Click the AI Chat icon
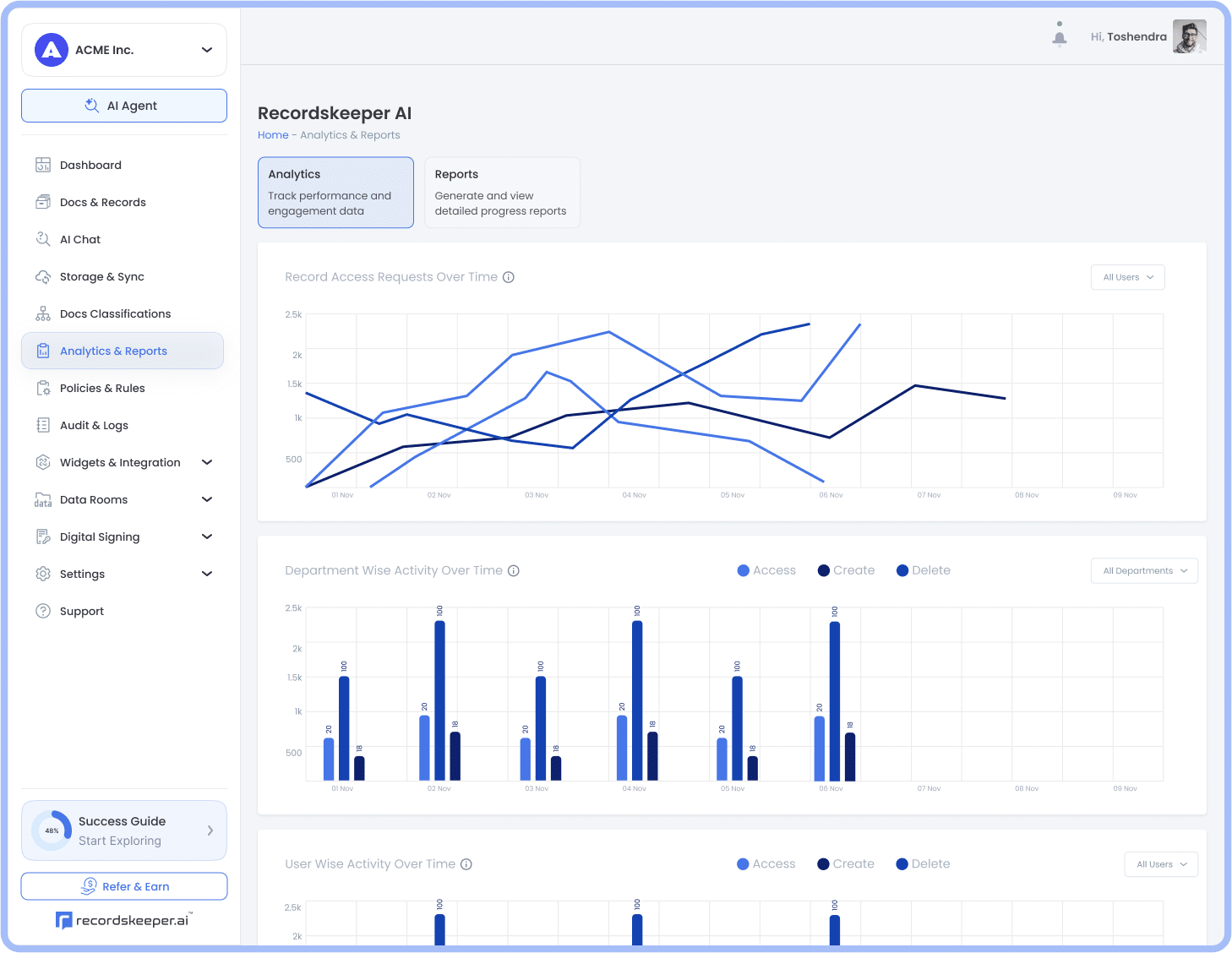This screenshot has height=953, width=1232. [43, 239]
